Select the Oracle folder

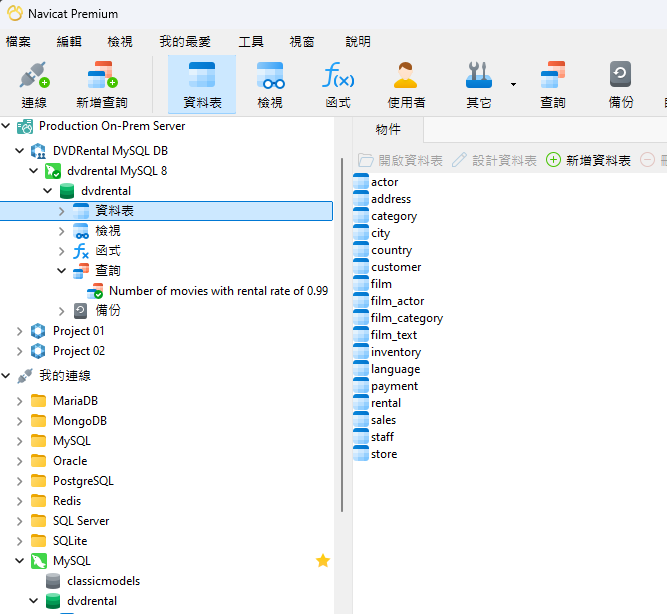[70, 461]
